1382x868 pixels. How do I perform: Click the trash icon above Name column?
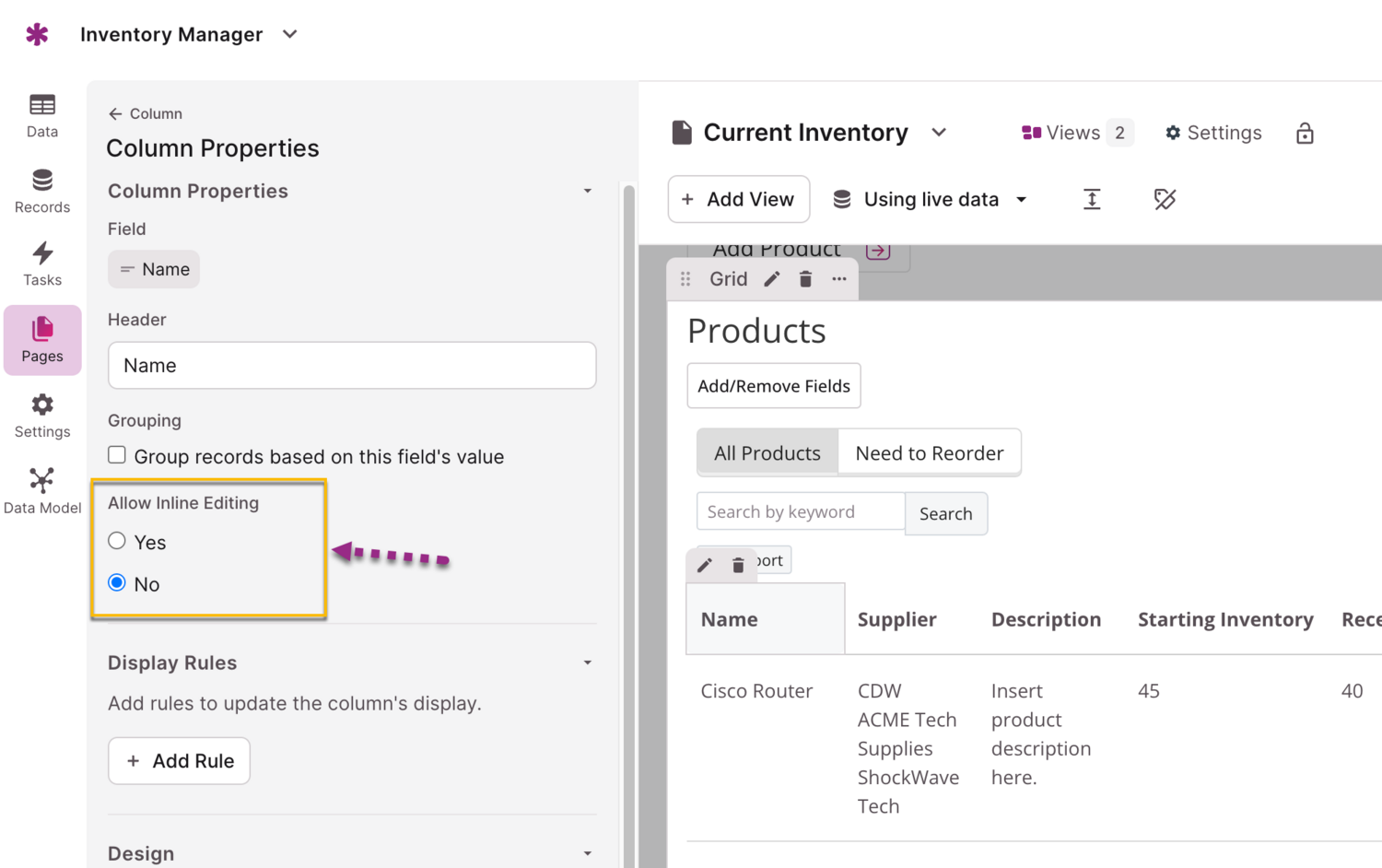[738, 566]
